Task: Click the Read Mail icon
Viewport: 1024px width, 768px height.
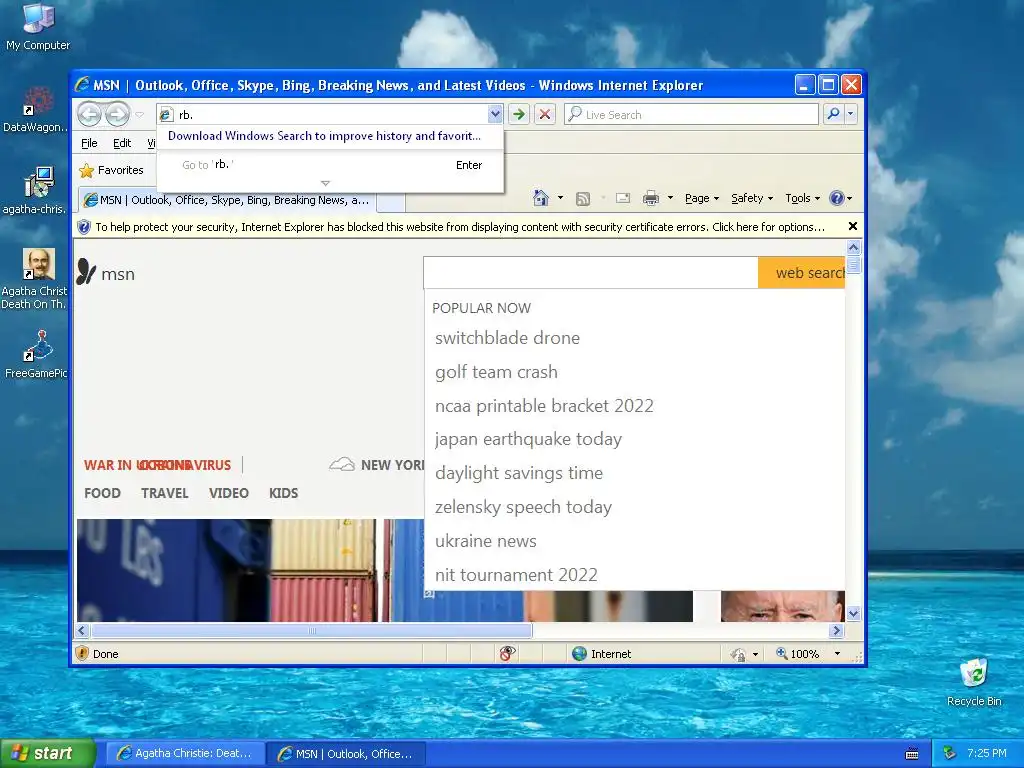Action: (623, 198)
